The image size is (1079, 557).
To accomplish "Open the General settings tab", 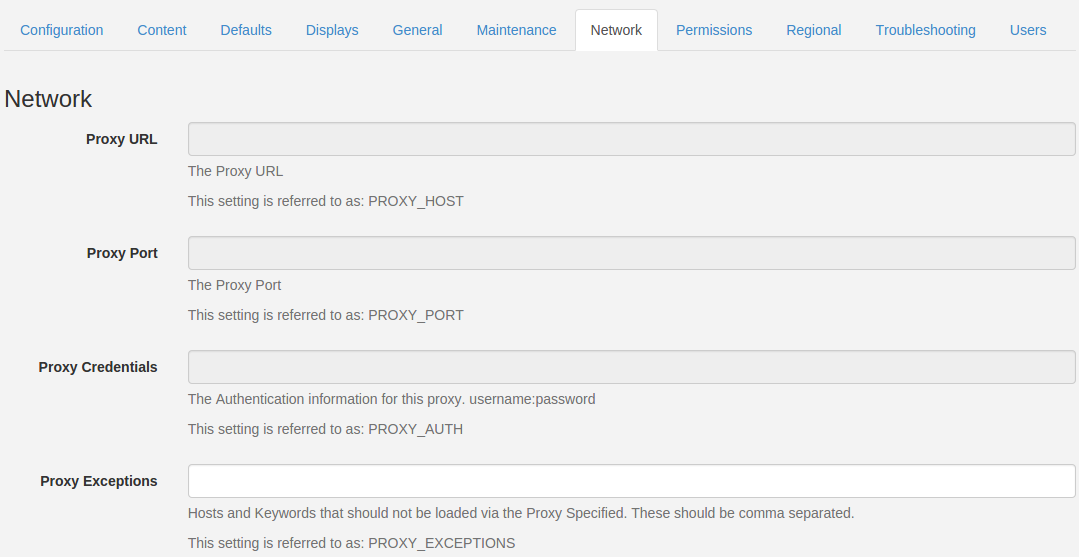I will (417, 30).
